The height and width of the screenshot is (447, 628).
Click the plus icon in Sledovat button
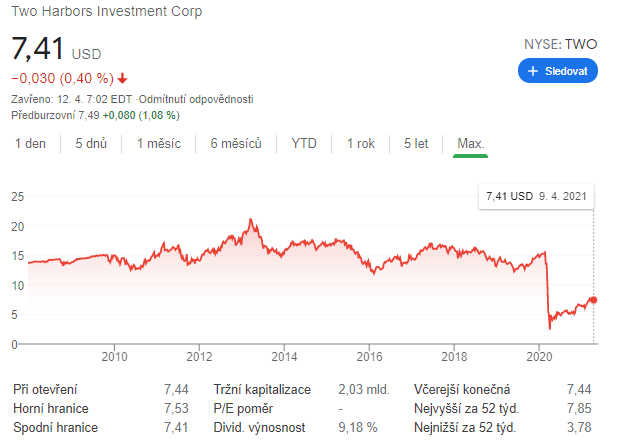[x=533, y=71]
